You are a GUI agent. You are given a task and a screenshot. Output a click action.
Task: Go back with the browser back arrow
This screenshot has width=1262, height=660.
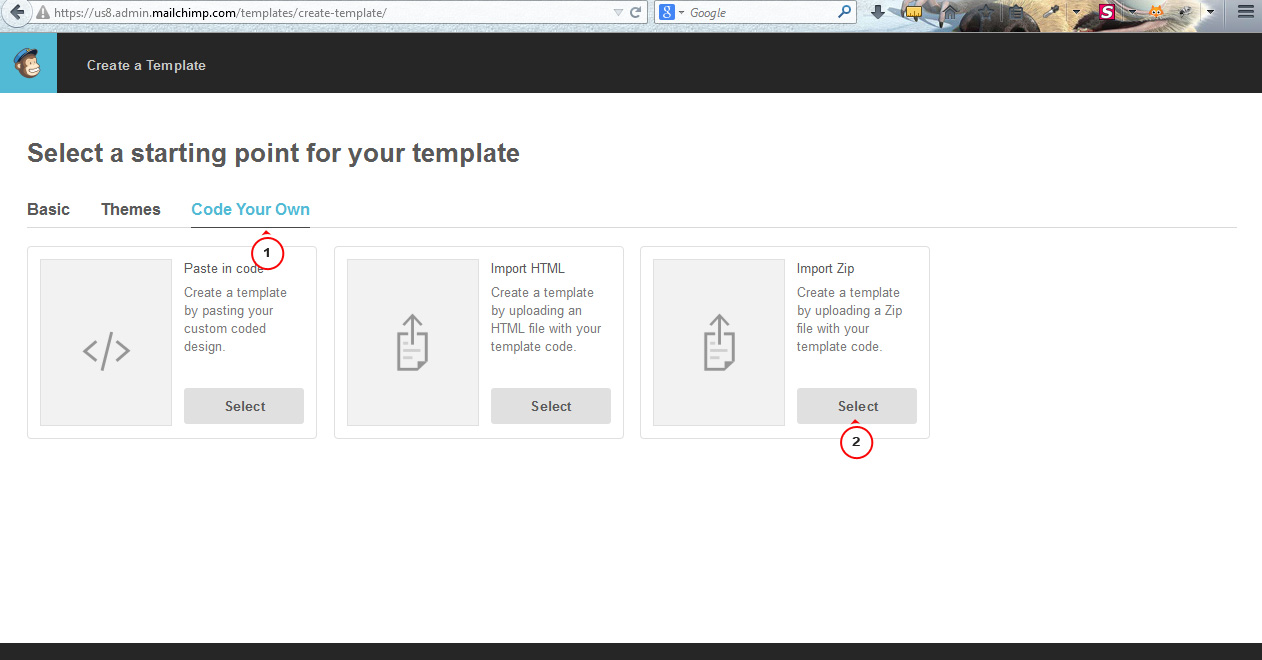coord(16,12)
